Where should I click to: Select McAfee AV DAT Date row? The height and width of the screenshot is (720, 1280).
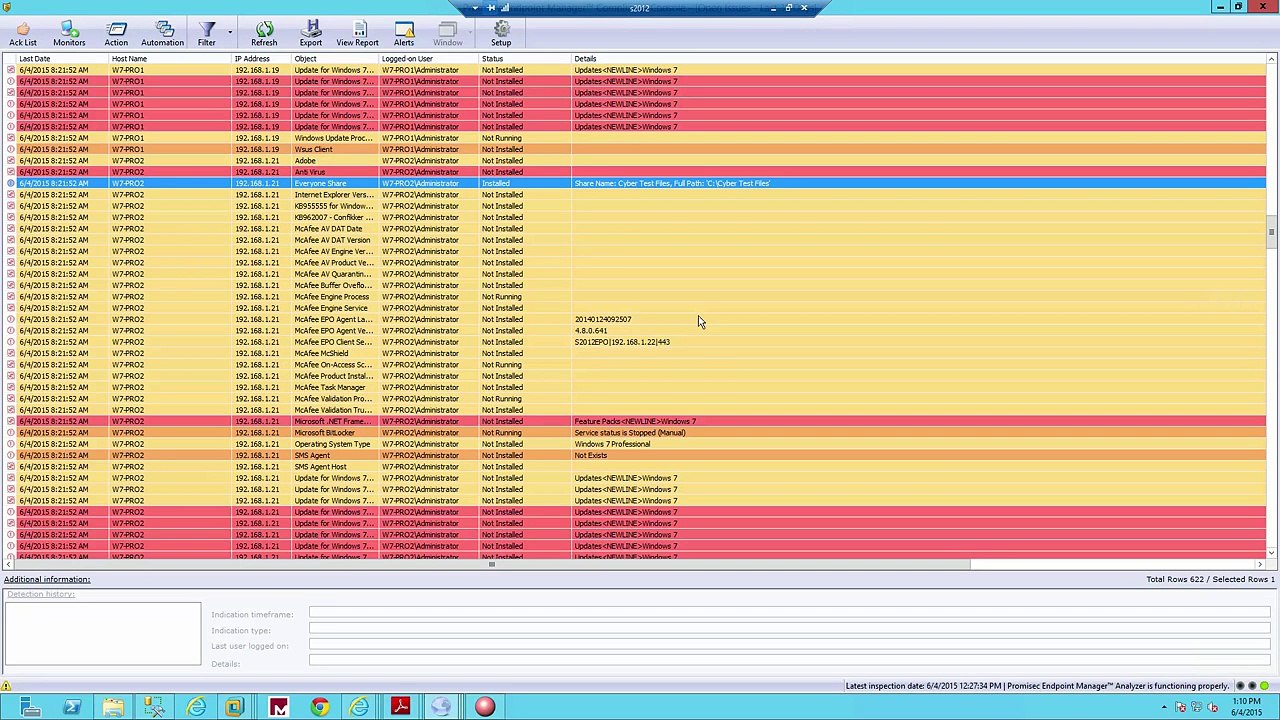click(x=636, y=229)
